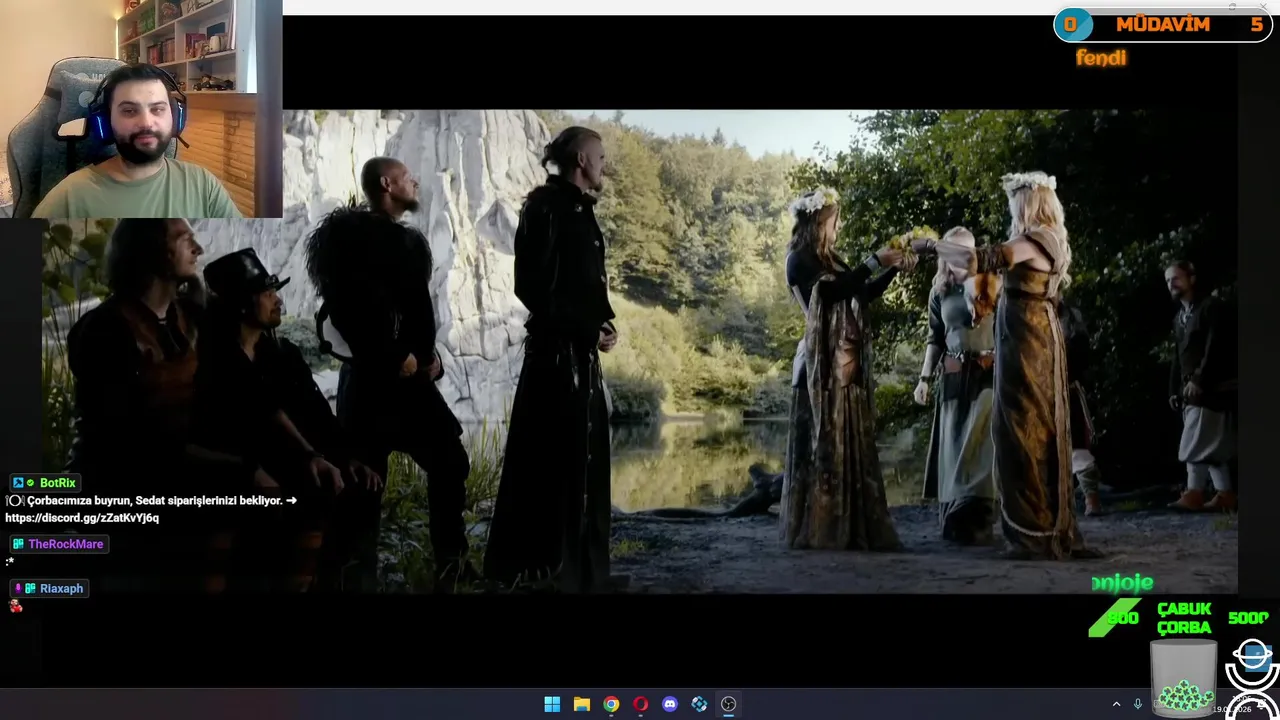Open Discord from the taskbar
The width and height of the screenshot is (1280, 720).
tap(670, 704)
